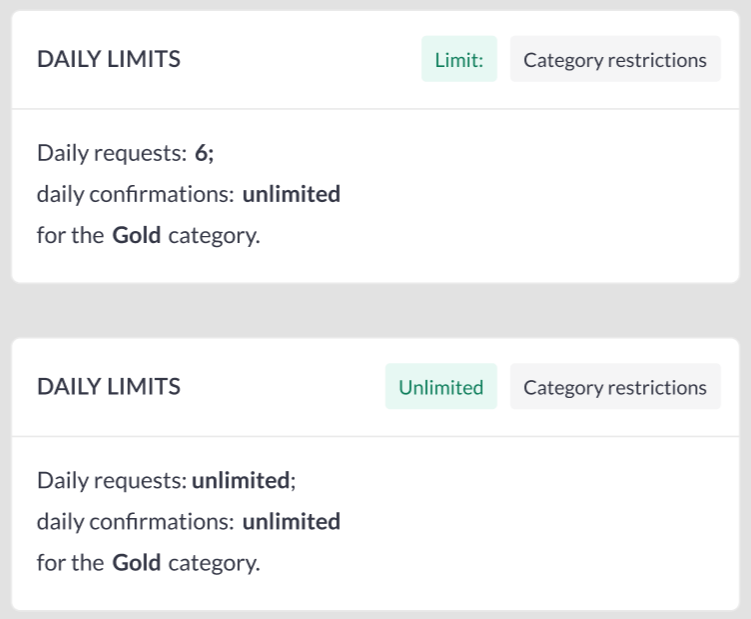Click the bold "Gold" word in upper card
The image size is (751, 619).
tap(136, 236)
